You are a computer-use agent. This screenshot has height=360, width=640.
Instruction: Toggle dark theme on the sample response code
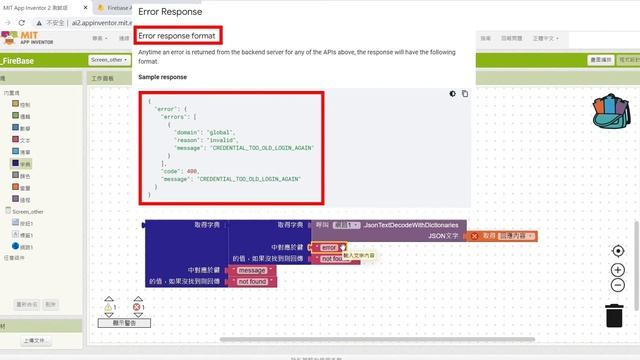(452, 94)
